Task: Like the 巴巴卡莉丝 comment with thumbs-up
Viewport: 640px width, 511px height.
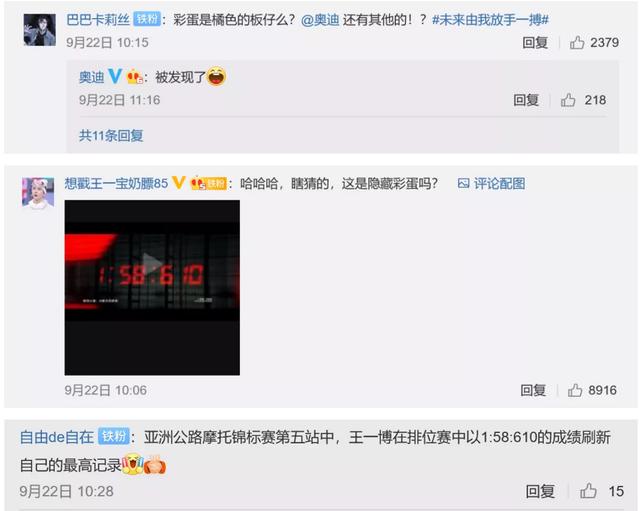Action: (x=577, y=42)
